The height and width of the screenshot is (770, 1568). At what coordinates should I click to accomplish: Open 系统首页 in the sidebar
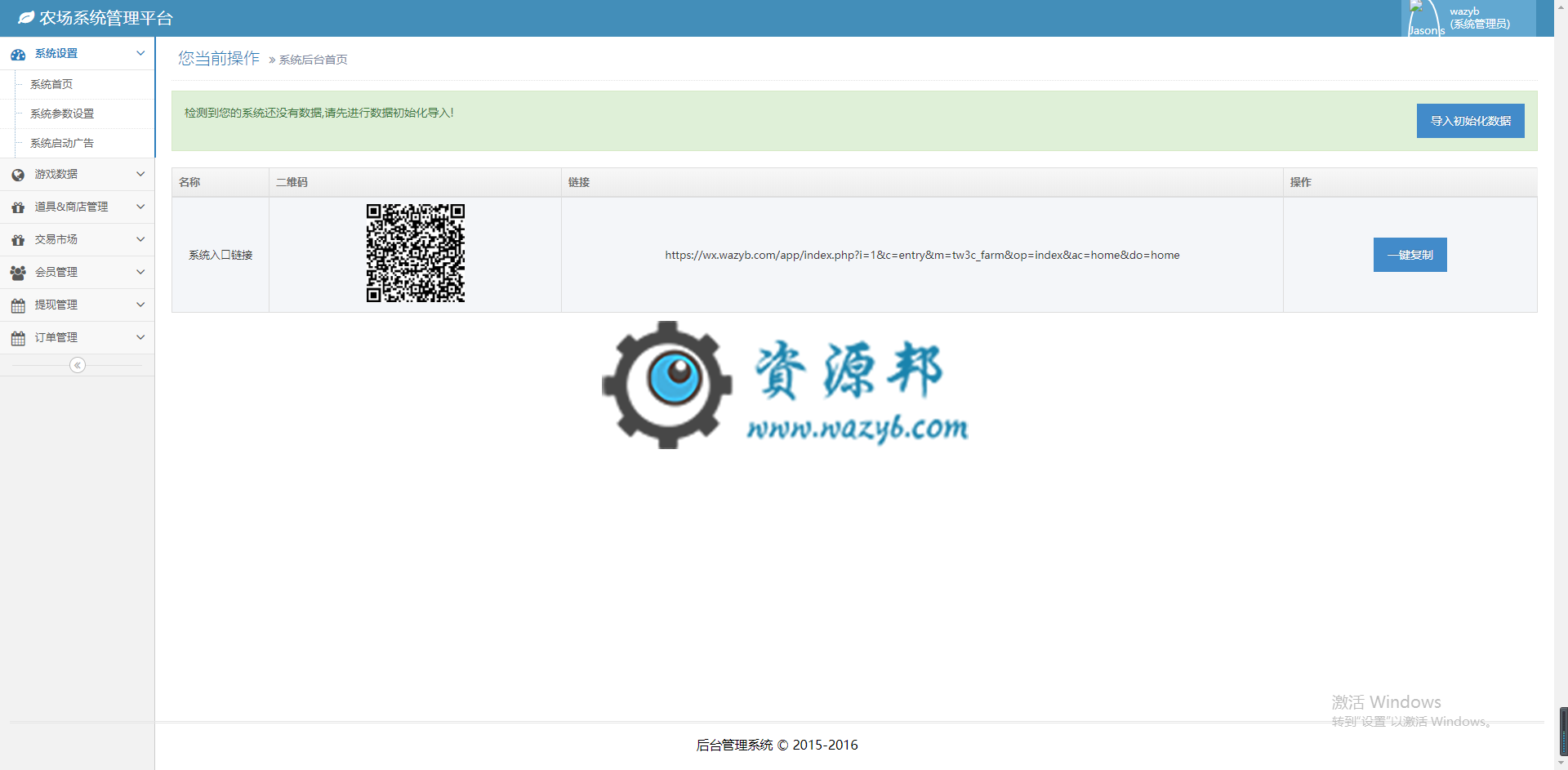[51, 84]
